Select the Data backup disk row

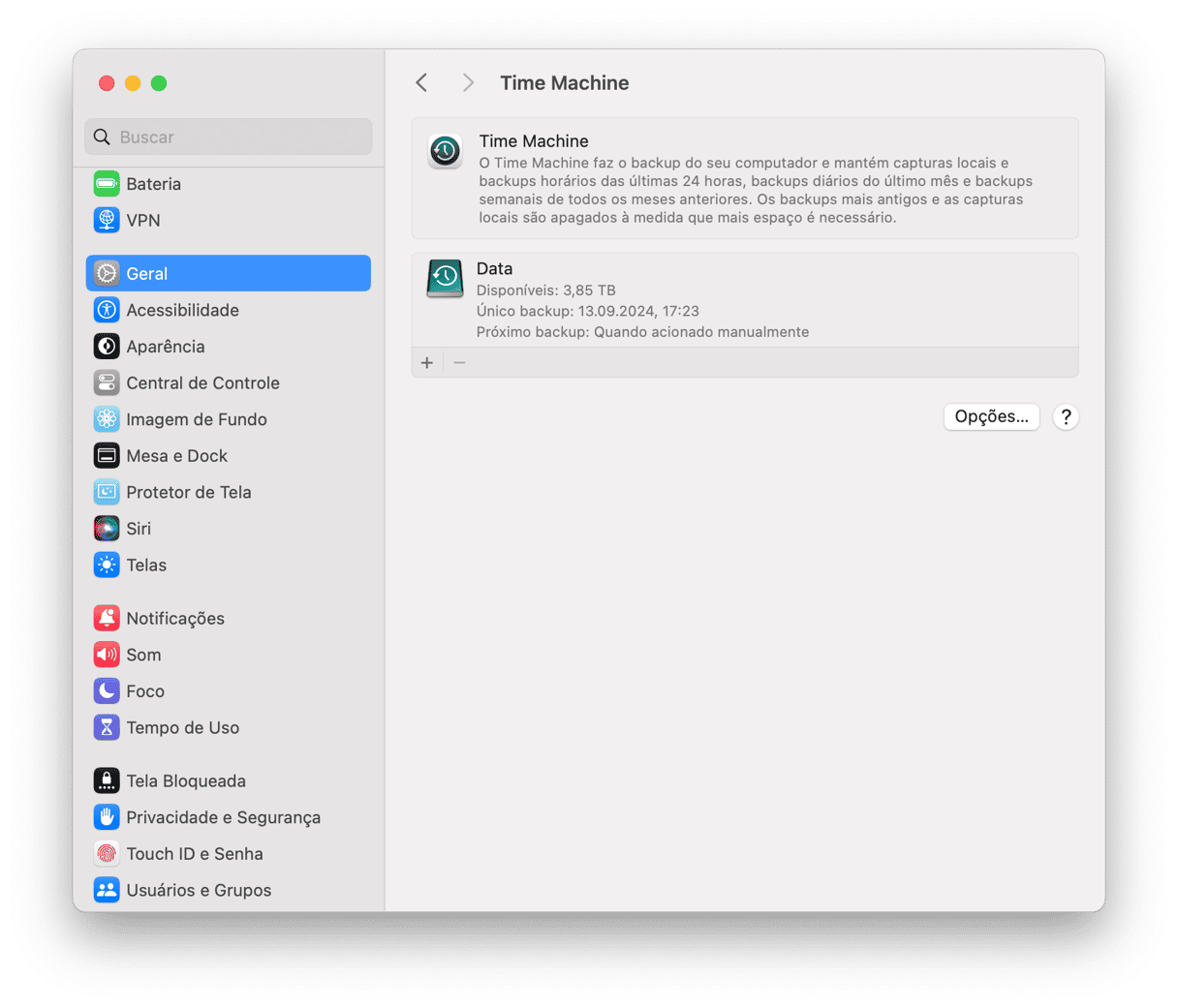tap(744, 300)
